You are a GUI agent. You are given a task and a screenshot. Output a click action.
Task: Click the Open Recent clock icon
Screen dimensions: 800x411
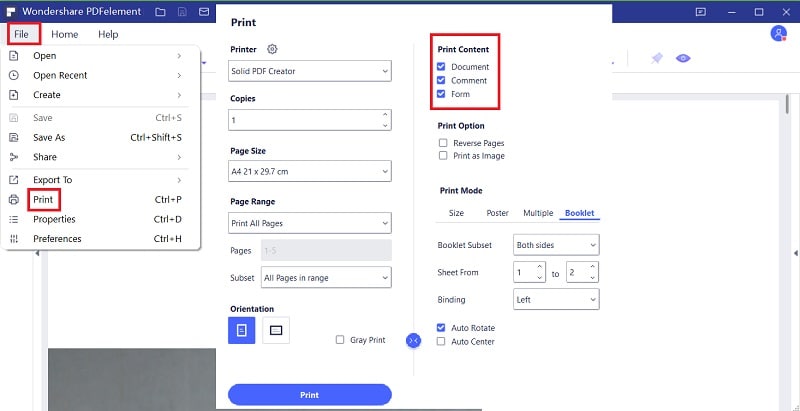[14, 75]
